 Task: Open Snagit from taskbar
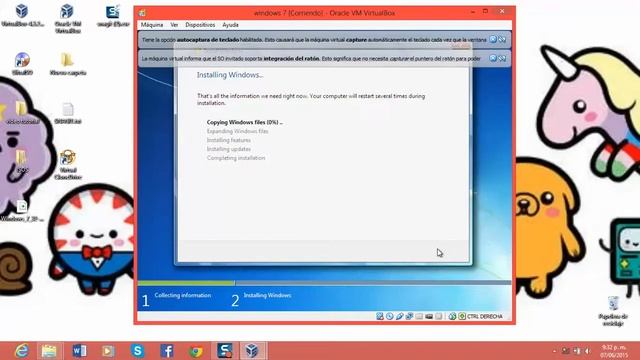(x=224, y=351)
